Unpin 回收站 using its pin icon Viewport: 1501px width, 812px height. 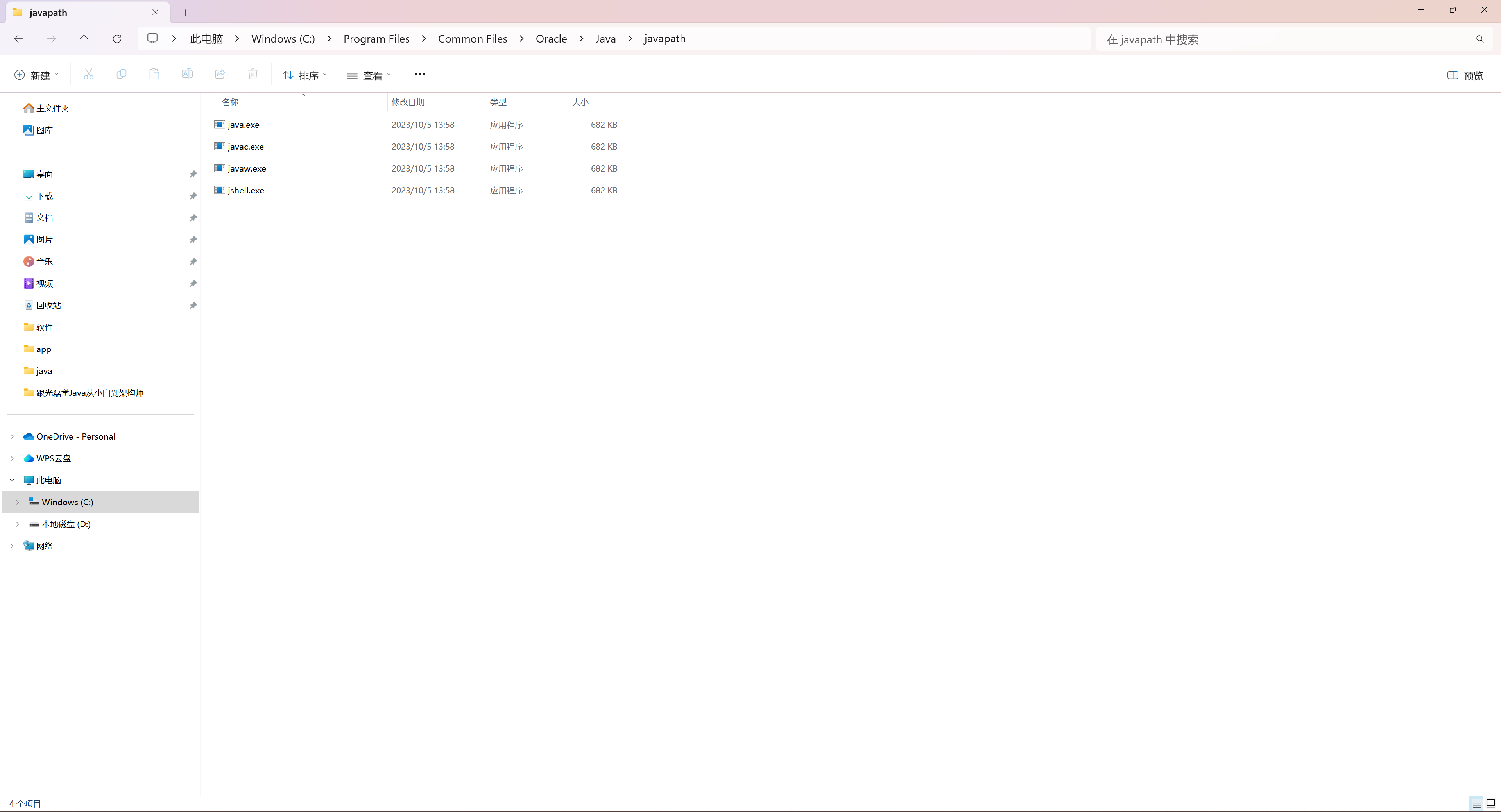(193, 305)
